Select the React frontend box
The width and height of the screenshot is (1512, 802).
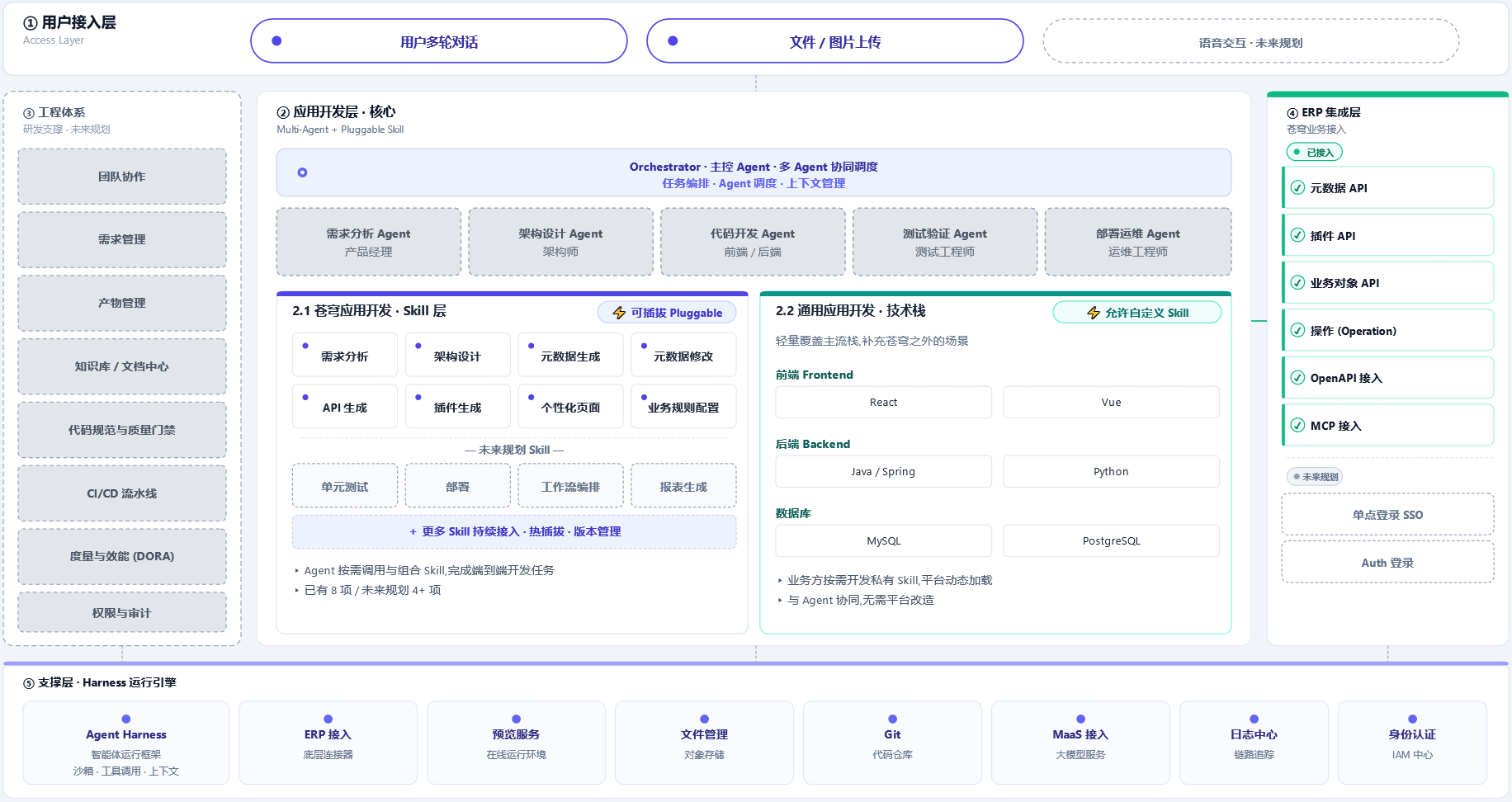(884, 403)
